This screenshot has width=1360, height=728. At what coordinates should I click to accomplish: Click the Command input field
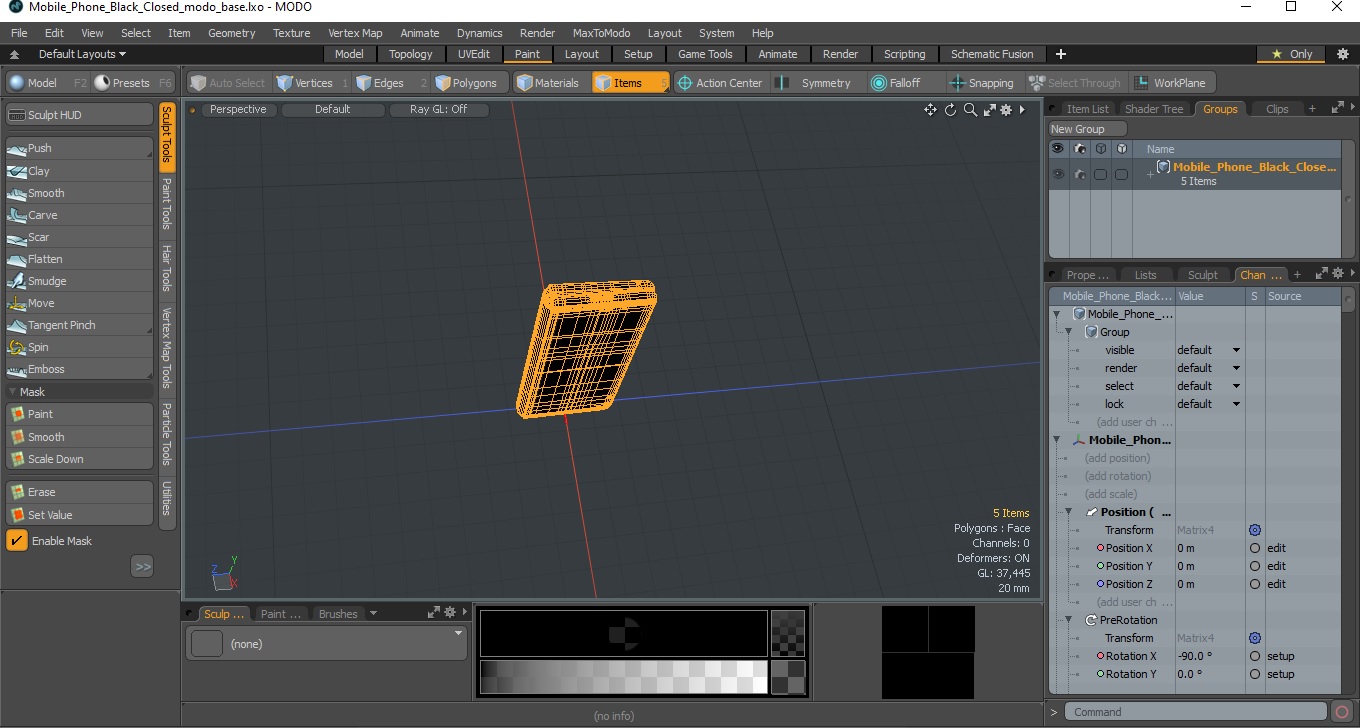(x=1197, y=712)
